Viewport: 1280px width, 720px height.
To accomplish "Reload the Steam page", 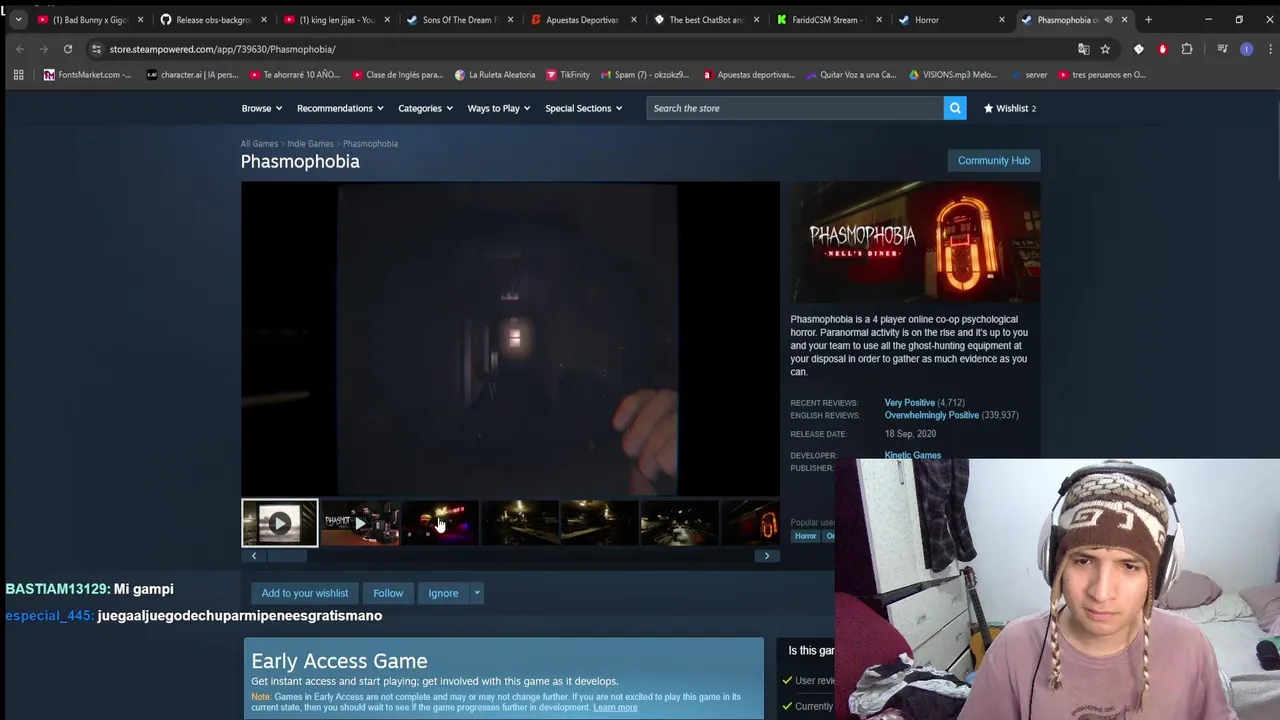I will coord(68,49).
